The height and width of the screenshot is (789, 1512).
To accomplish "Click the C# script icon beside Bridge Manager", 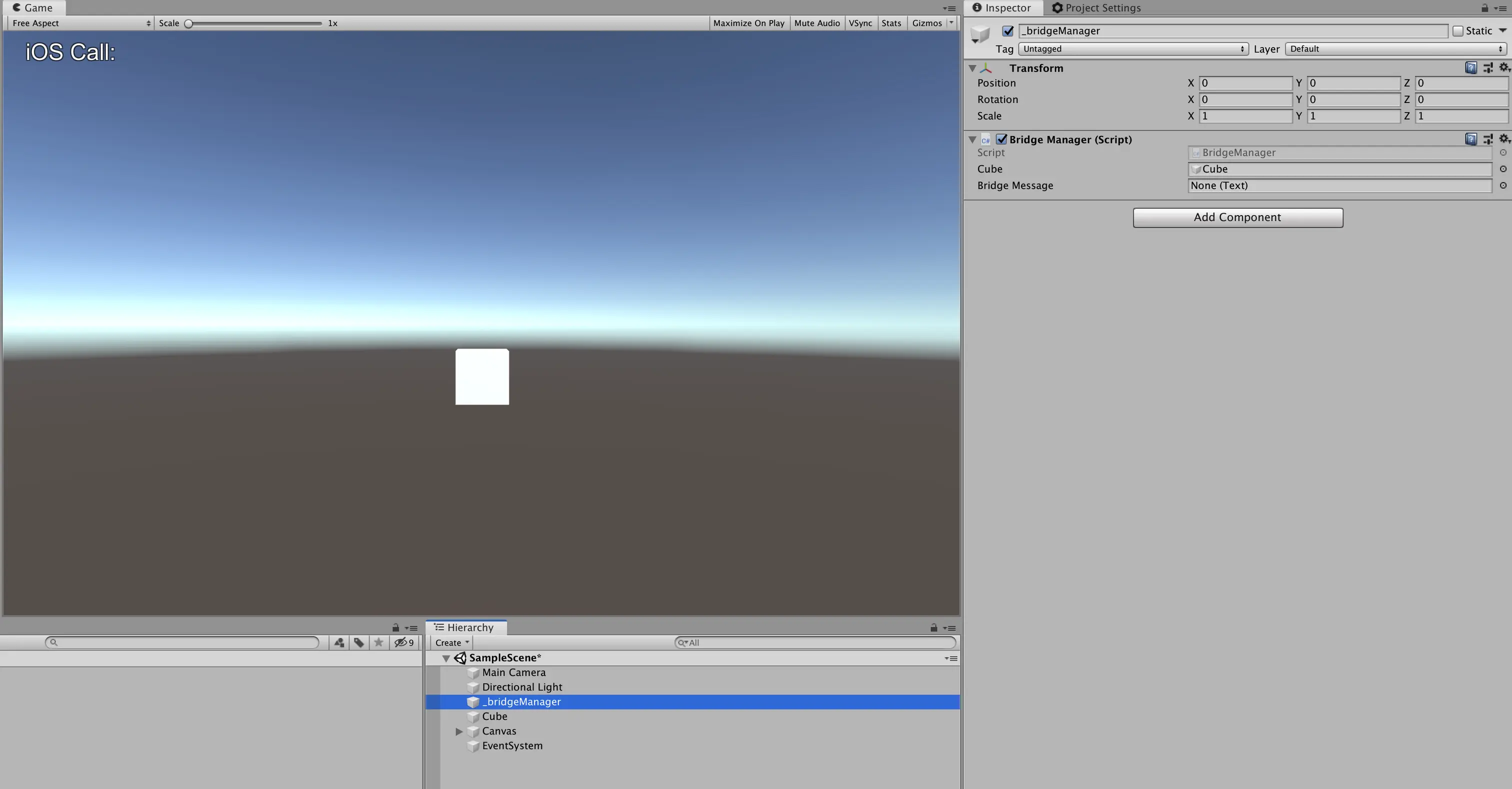I will tap(985, 139).
